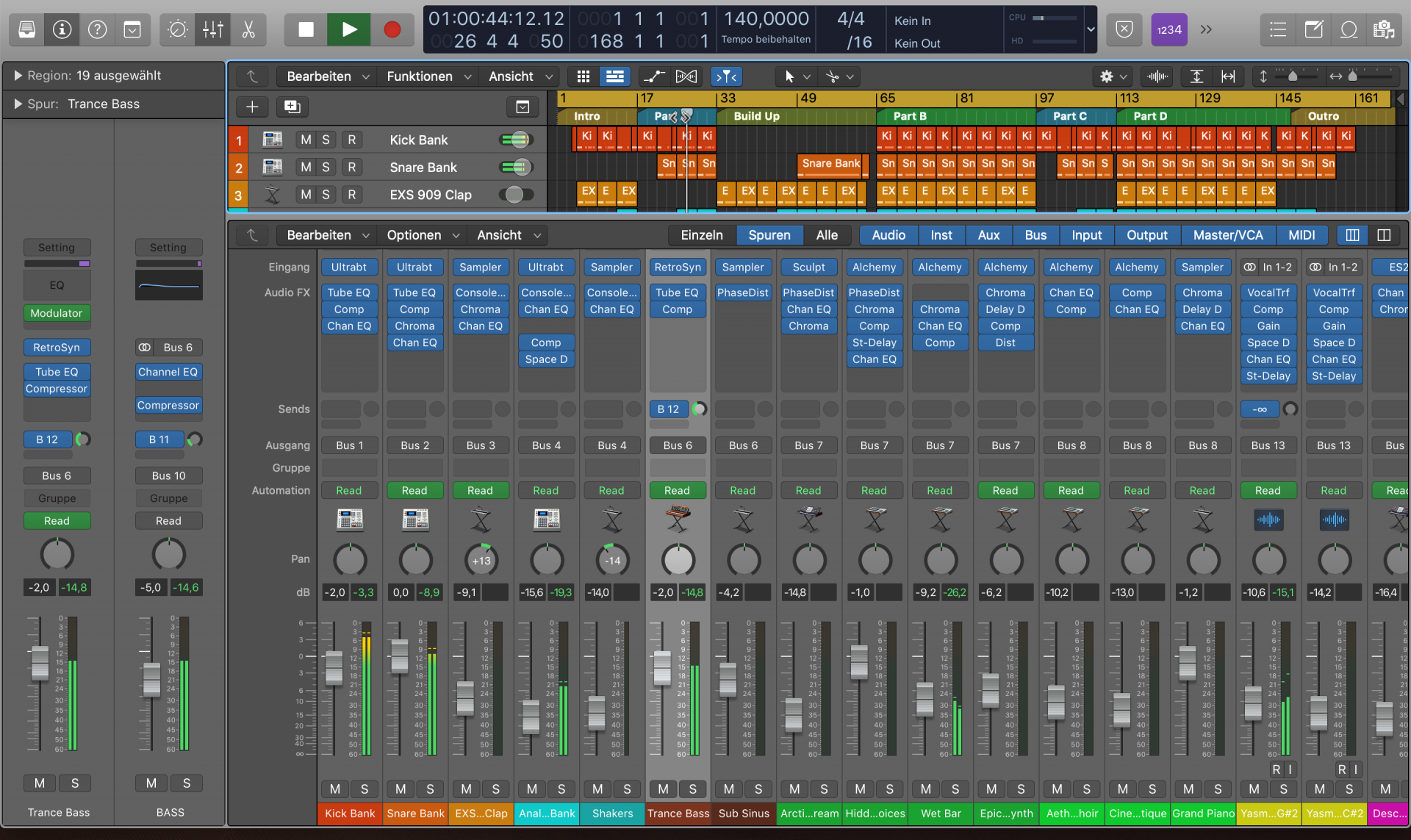Expand the Spur Trance Bass disclosure triangle
The height and width of the screenshot is (840, 1411).
tap(18, 104)
